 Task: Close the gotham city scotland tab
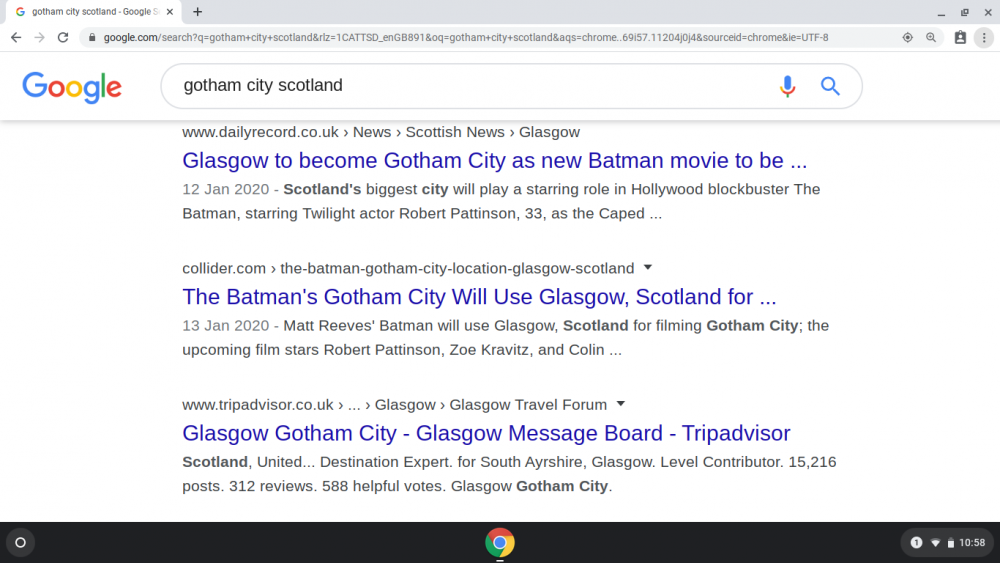[x=170, y=11]
